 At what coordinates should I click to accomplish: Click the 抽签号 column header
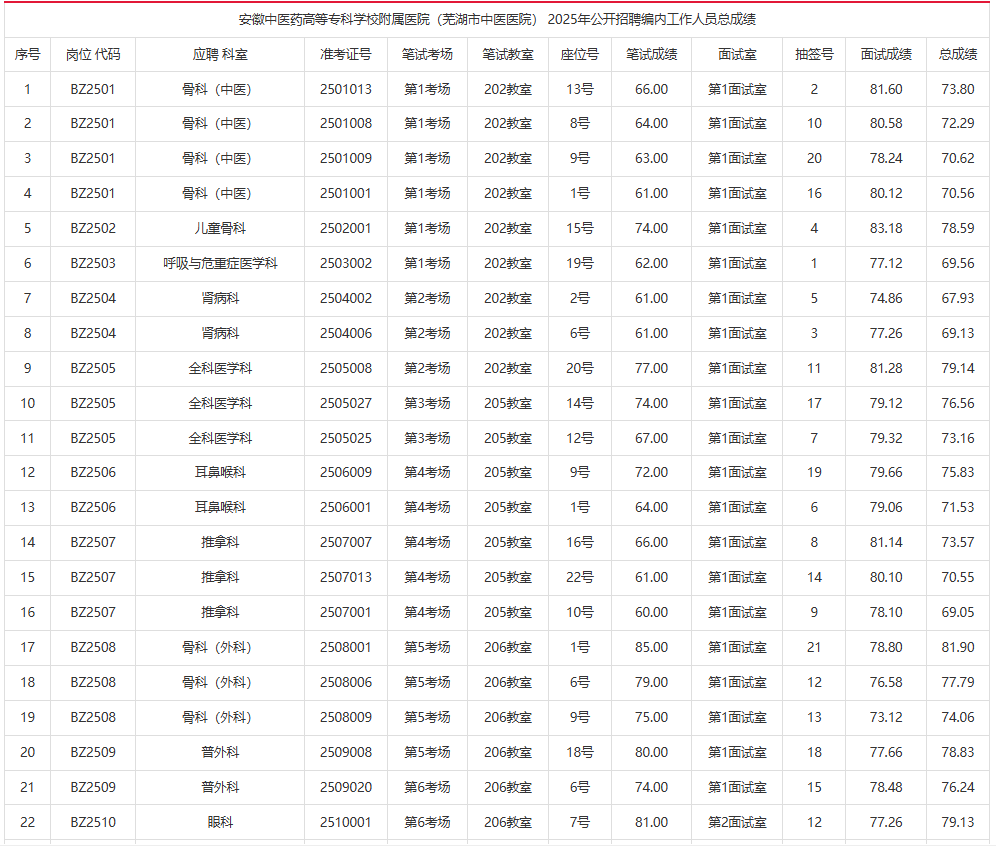click(814, 54)
